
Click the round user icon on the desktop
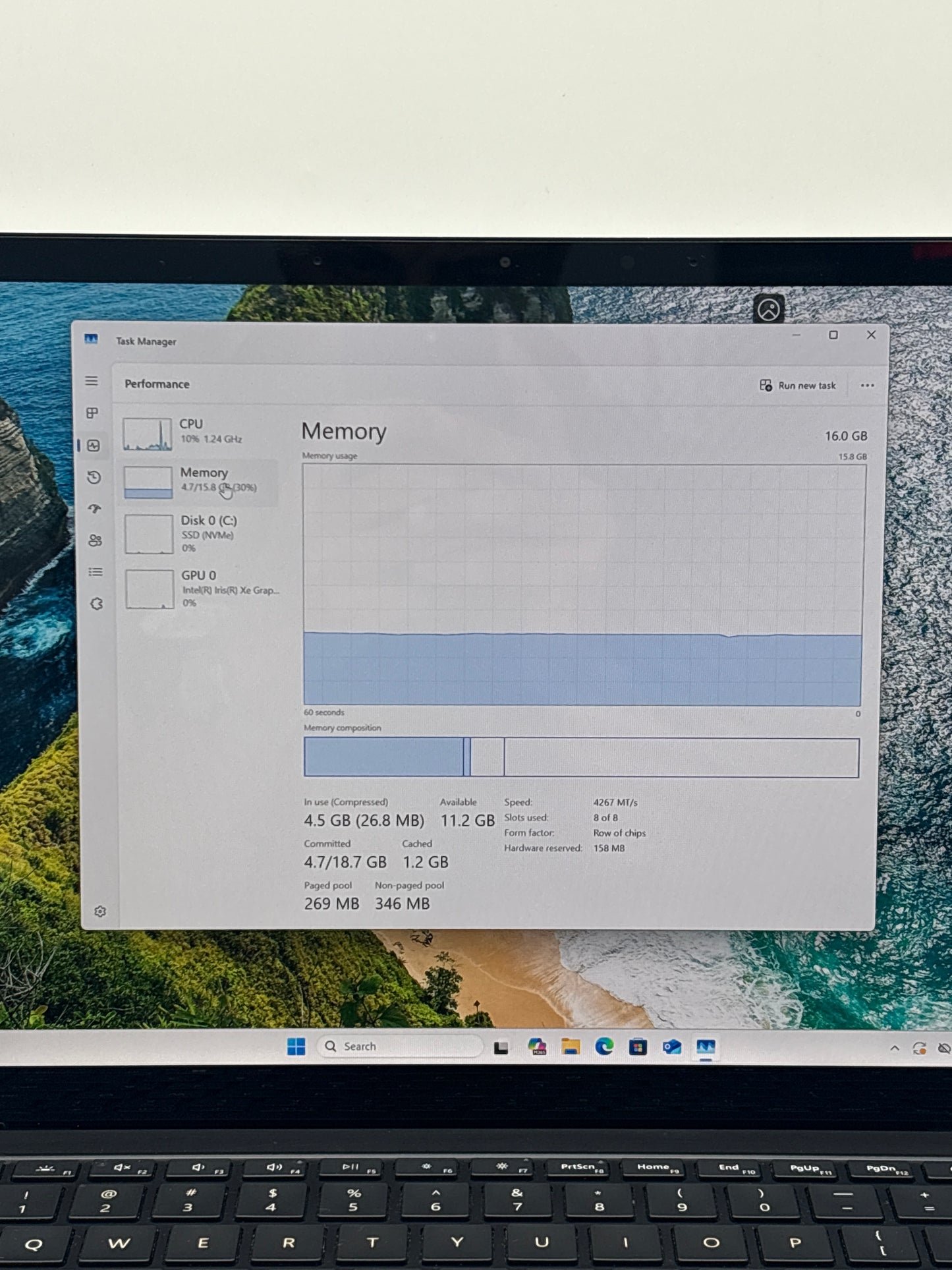coord(769,309)
